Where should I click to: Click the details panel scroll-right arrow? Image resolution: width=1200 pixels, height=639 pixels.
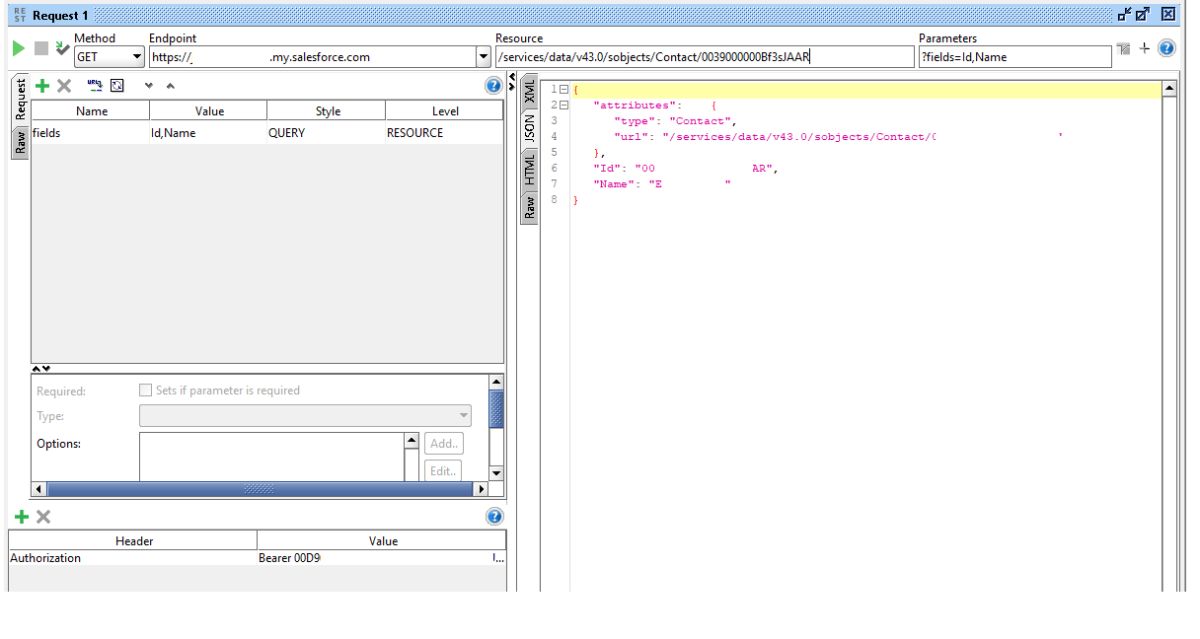coord(479,489)
